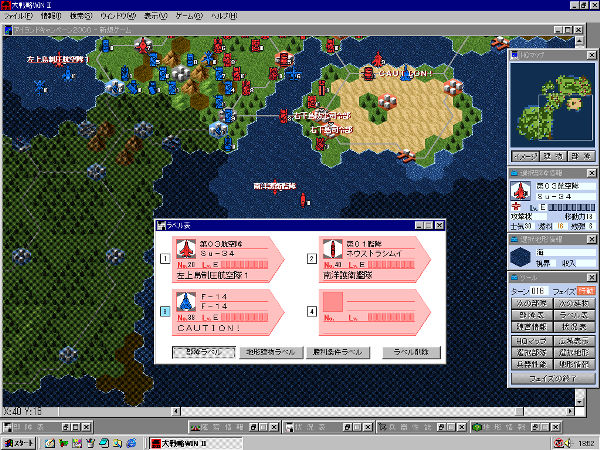Screen dimensions: 600x450
Task: Open the 情報(I) menu
Action: [51, 16]
